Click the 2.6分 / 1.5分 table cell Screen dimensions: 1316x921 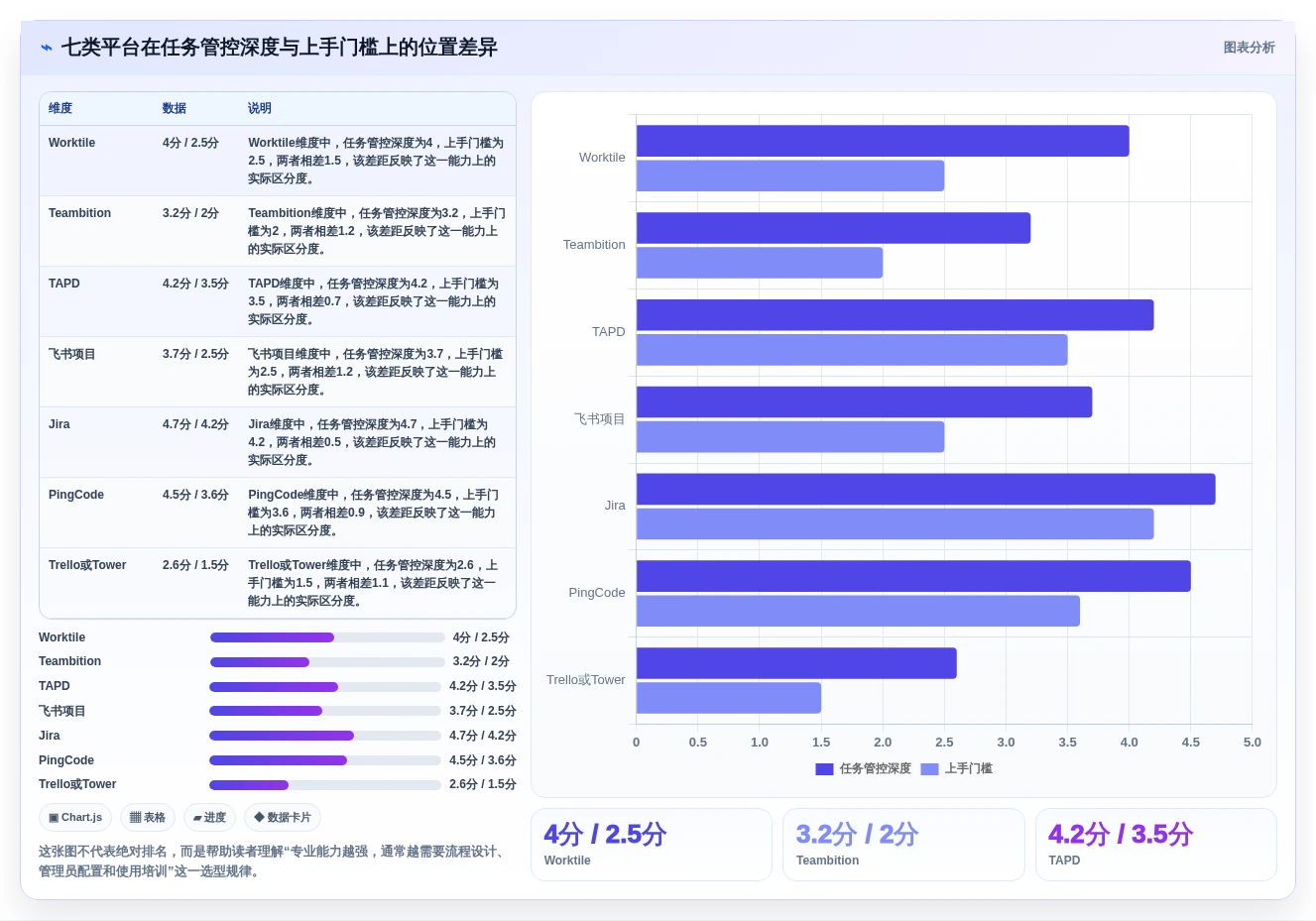(x=195, y=565)
